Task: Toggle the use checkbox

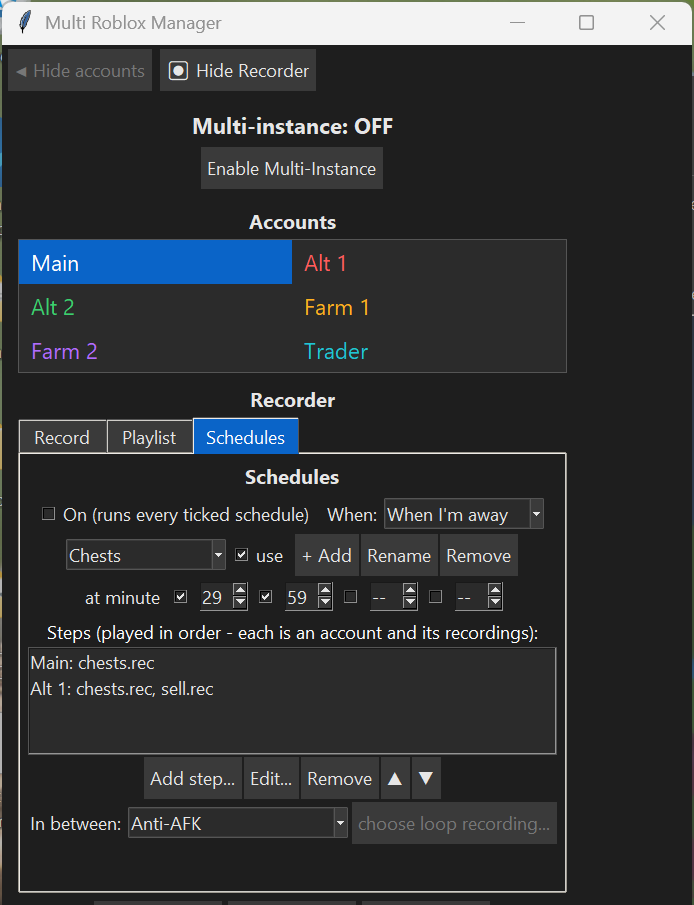Action: [x=241, y=555]
